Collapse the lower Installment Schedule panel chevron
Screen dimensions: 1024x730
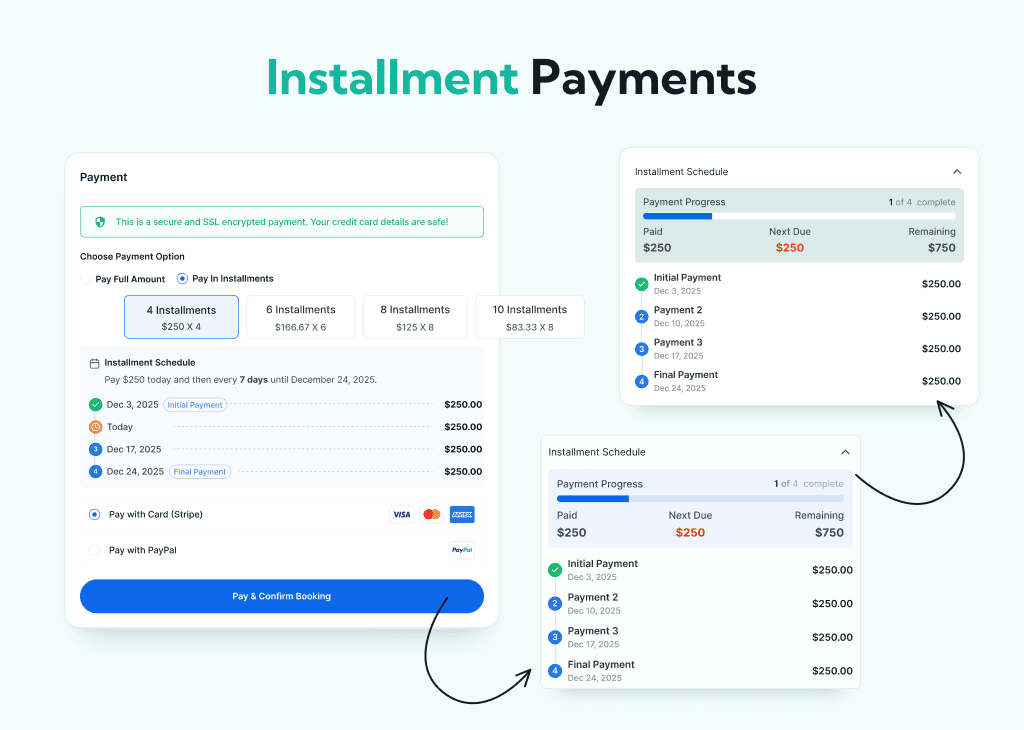[x=845, y=452]
